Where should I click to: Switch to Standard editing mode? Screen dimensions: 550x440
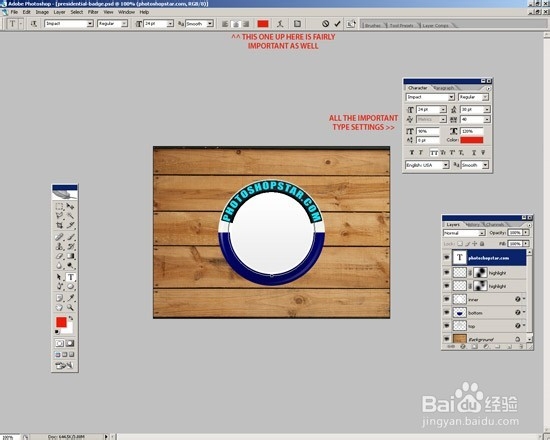pyautogui.click(x=59, y=343)
